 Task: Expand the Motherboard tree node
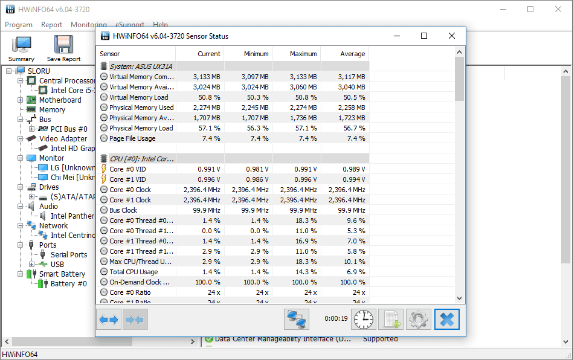(20, 100)
